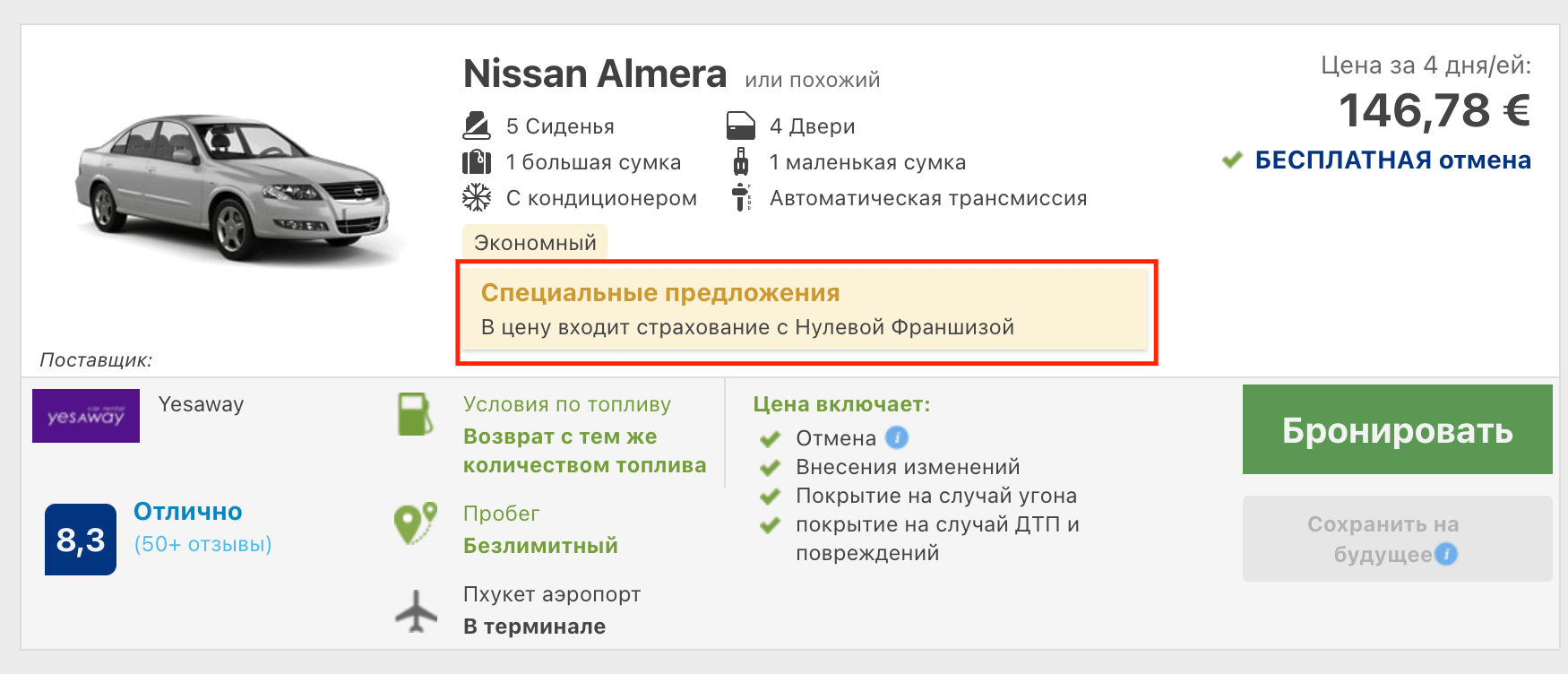Screen dimensions: 1568x674
Task: Click the automatic transmission gear icon
Action: point(740,198)
